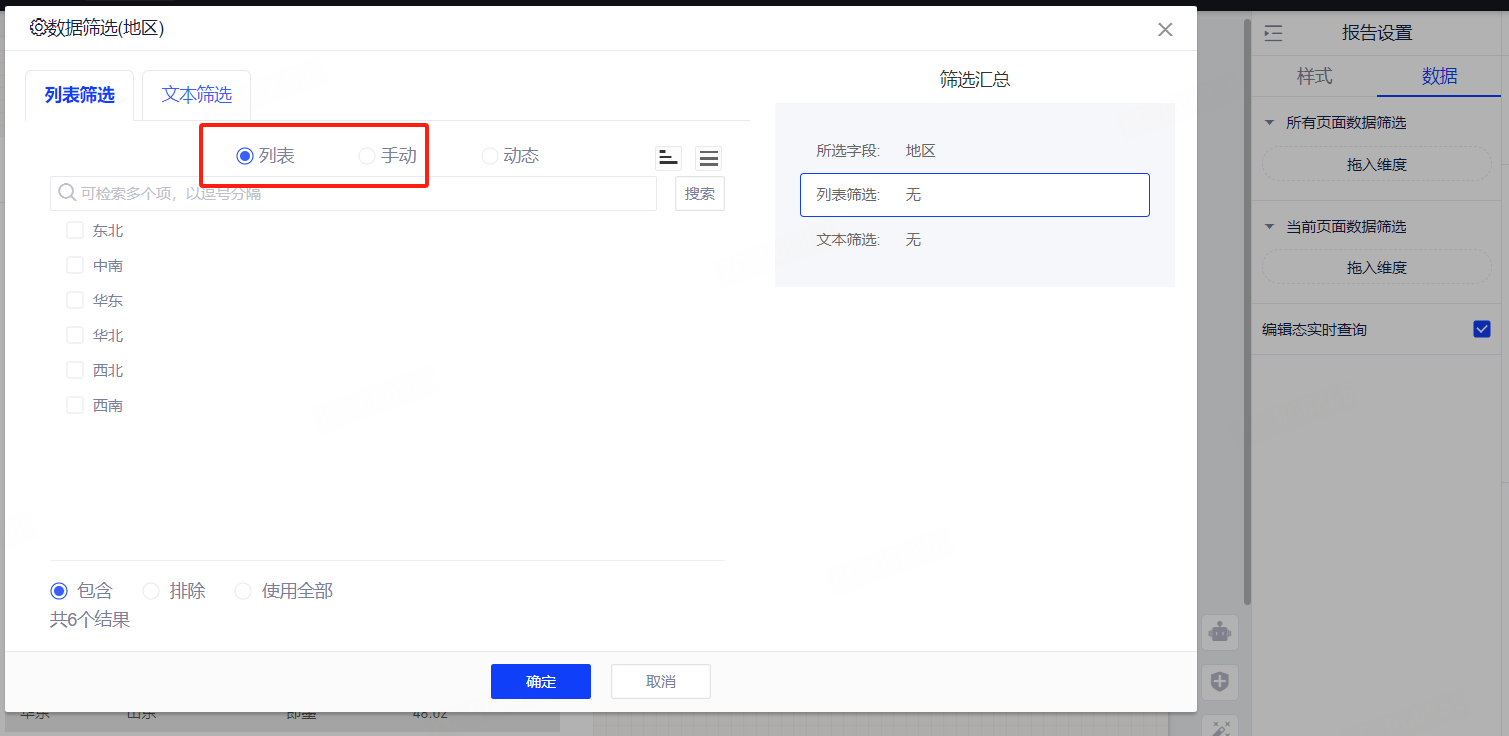Click the three-line list view icon

click(x=708, y=158)
